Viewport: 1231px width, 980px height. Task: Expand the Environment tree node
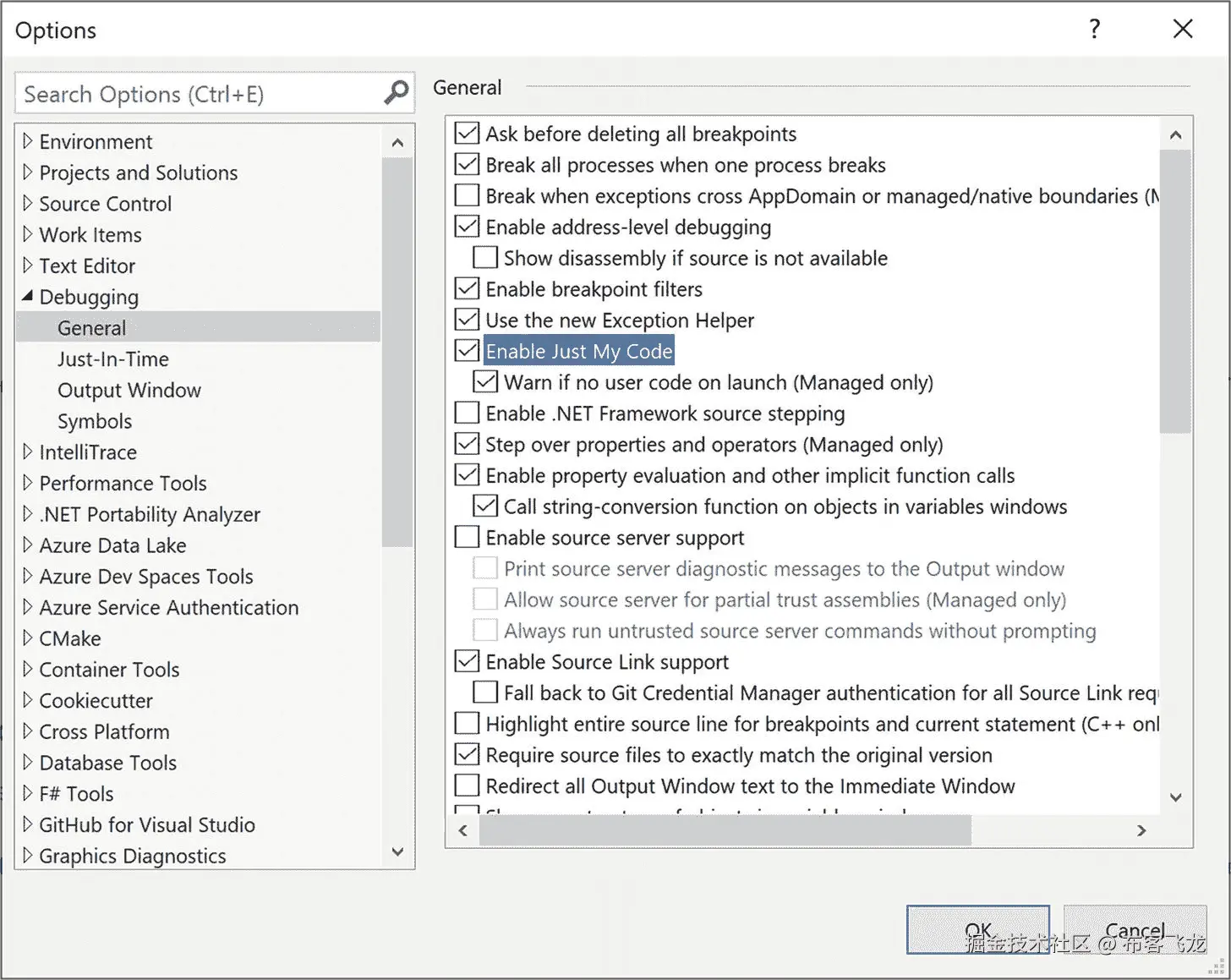point(27,141)
